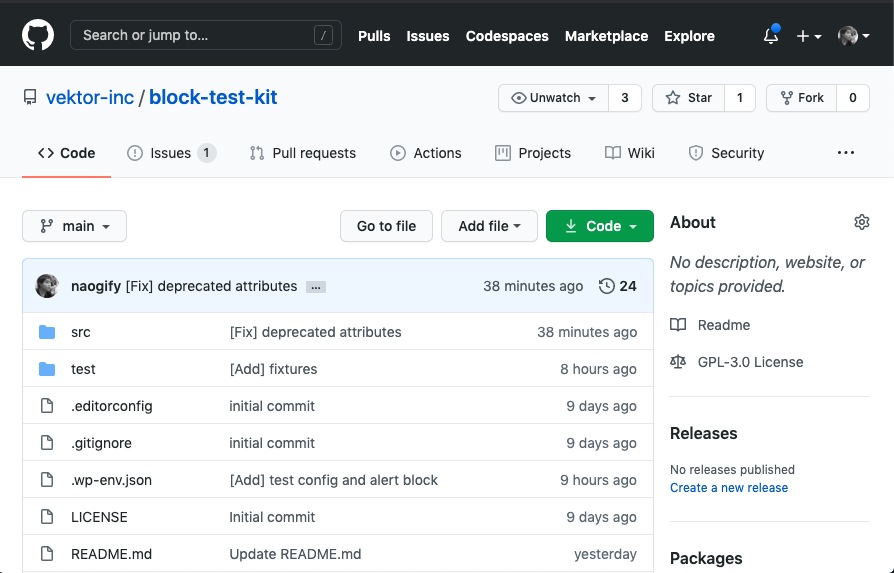
Task: Click the file icon beside .gitignore
Action: coord(47,443)
